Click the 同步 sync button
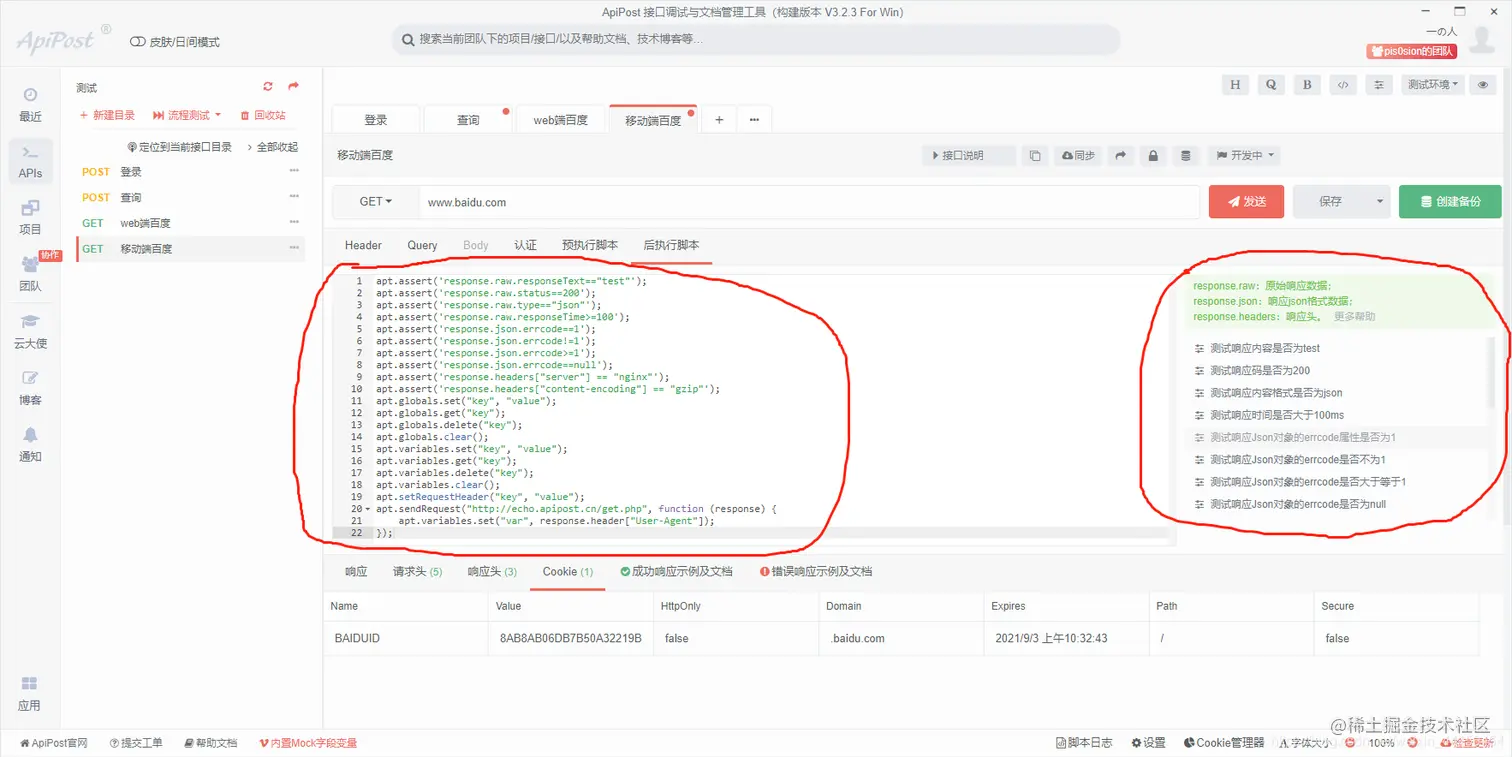The height and width of the screenshot is (757, 1512). coord(1078,156)
